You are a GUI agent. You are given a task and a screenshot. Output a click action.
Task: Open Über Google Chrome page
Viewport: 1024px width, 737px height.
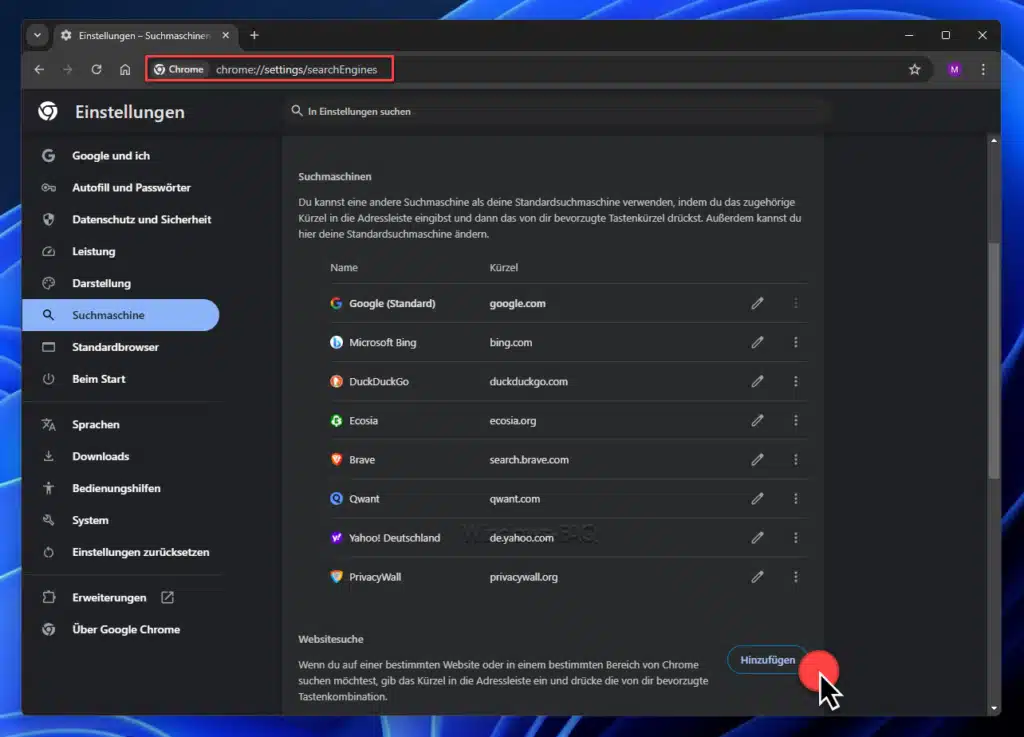[x=126, y=629]
